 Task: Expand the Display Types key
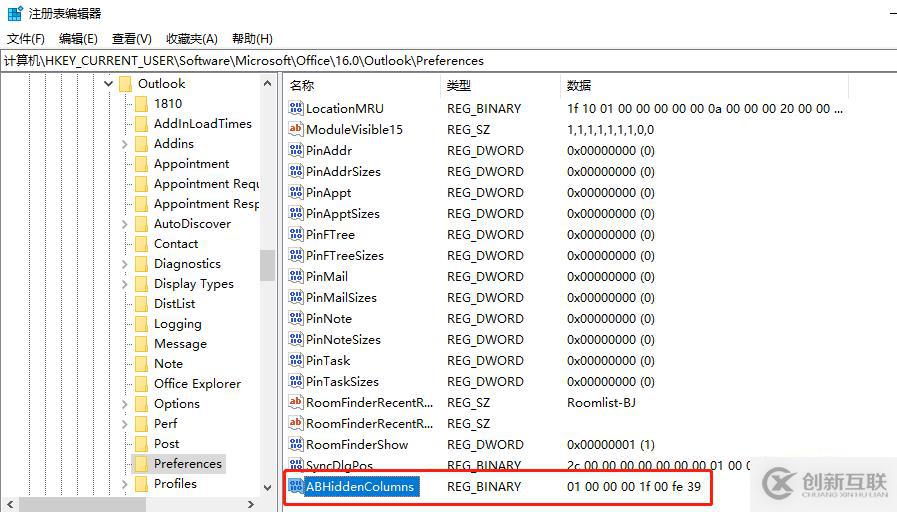point(125,284)
